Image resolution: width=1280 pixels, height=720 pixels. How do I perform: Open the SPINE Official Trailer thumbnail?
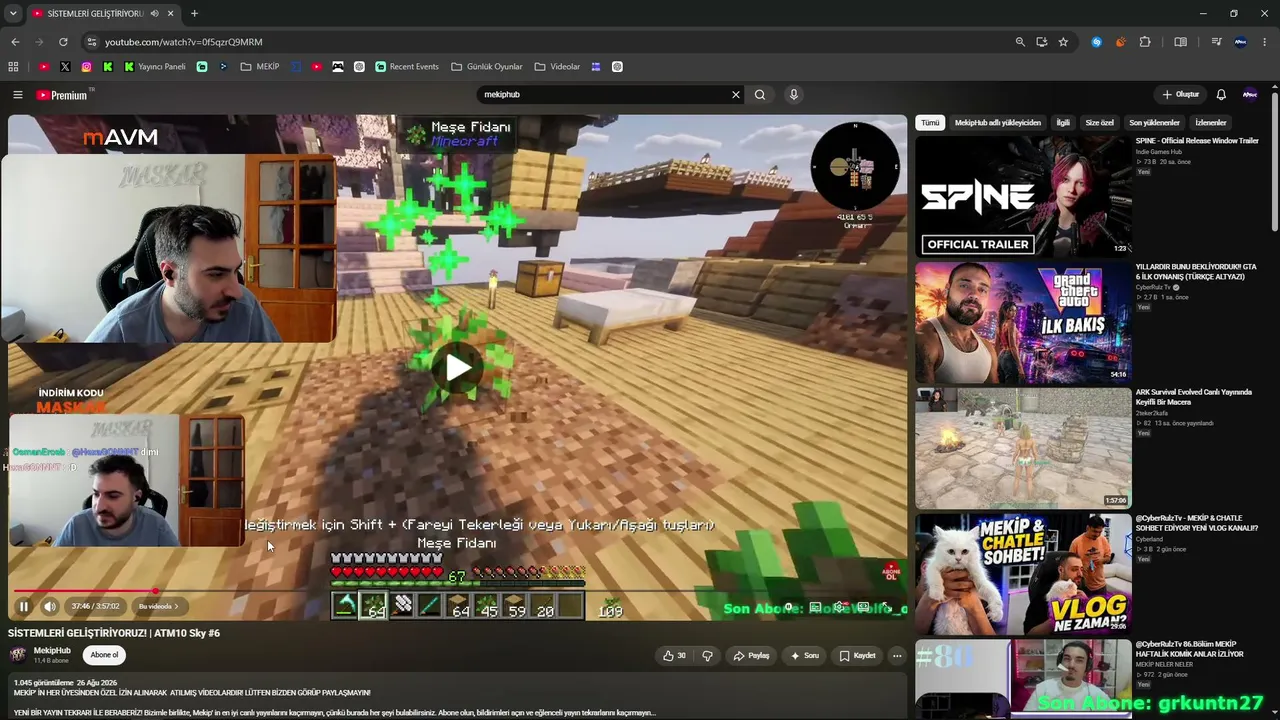pos(1023,196)
